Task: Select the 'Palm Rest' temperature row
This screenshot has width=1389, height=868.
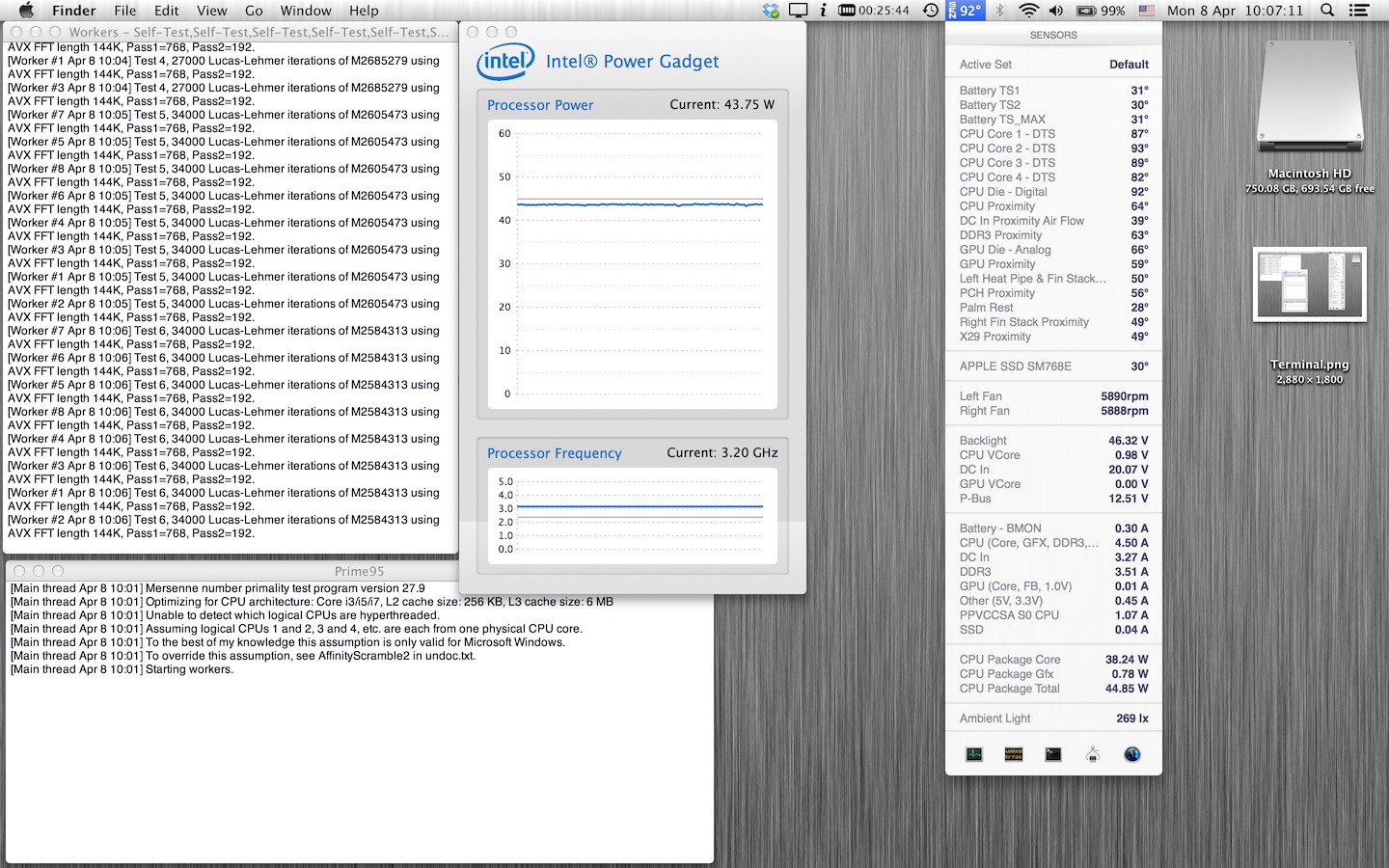Action: (x=1053, y=308)
